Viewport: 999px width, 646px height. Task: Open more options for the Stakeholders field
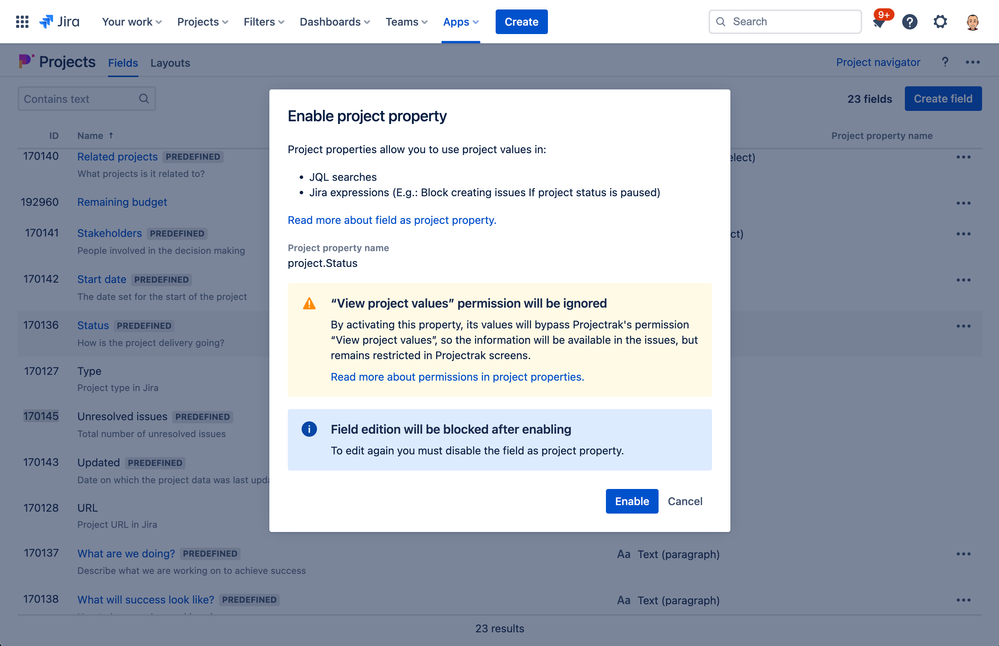point(963,233)
